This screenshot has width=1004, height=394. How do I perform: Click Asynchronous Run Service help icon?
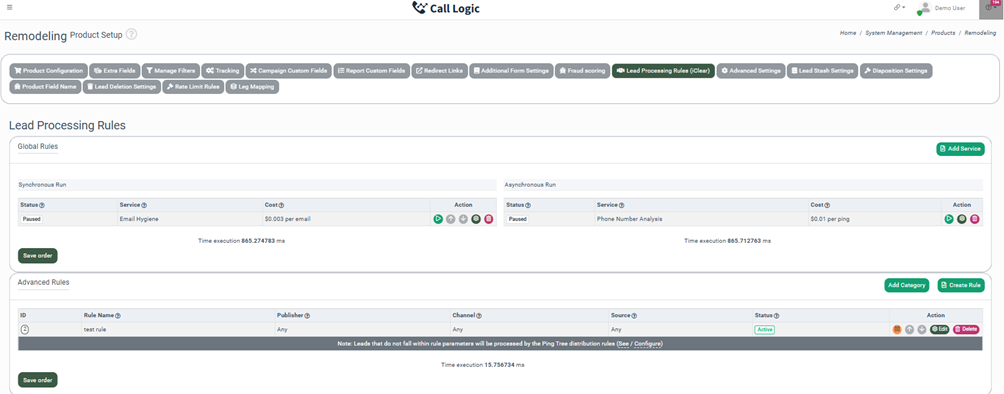point(621,206)
